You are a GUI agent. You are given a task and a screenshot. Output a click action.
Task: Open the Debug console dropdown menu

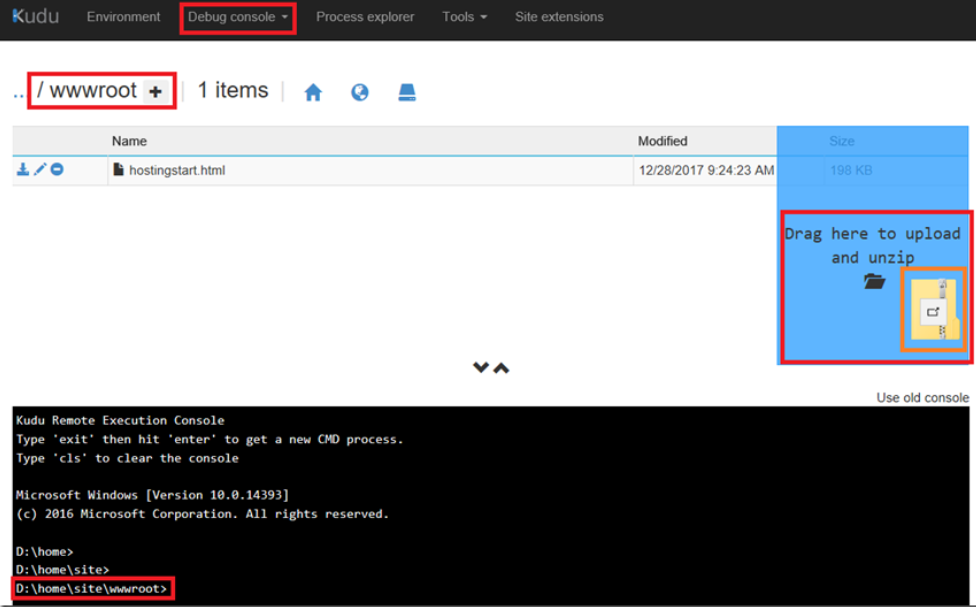tap(238, 17)
